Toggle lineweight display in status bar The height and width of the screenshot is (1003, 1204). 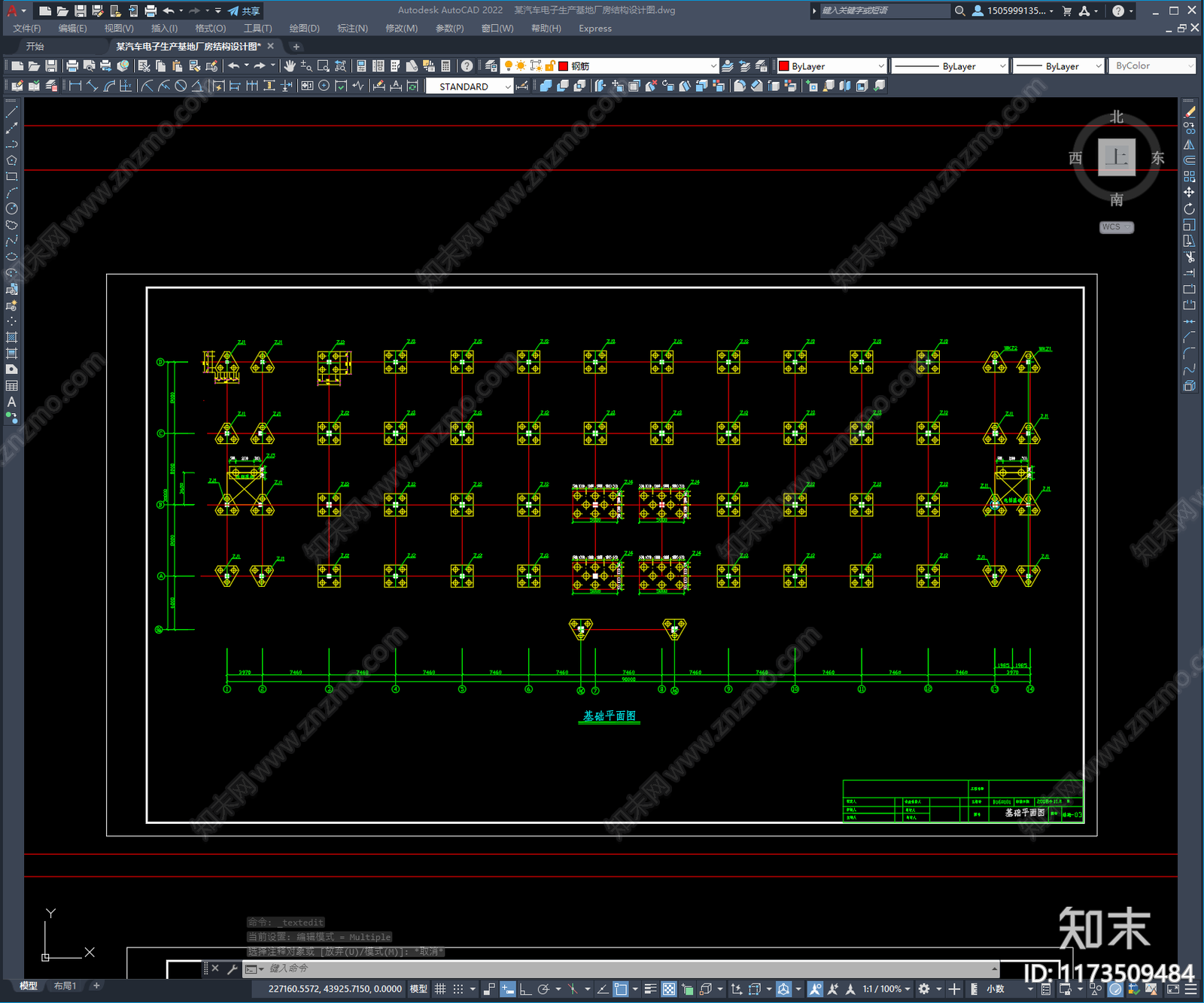click(x=651, y=989)
